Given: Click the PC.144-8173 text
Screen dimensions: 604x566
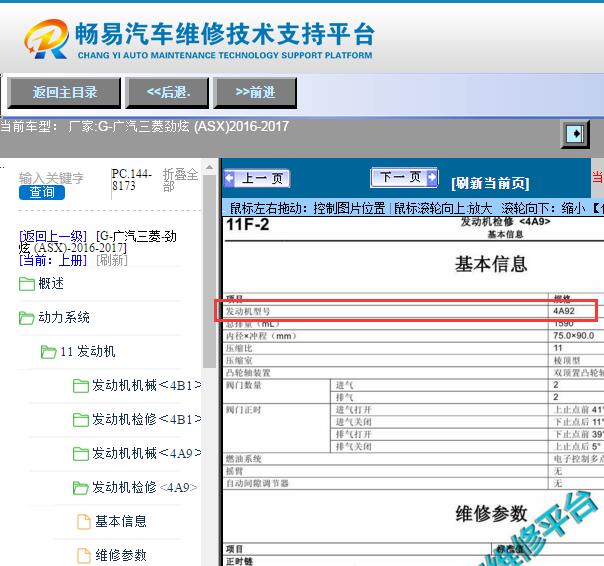Looking at the screenshot, I should pos(131,180).
